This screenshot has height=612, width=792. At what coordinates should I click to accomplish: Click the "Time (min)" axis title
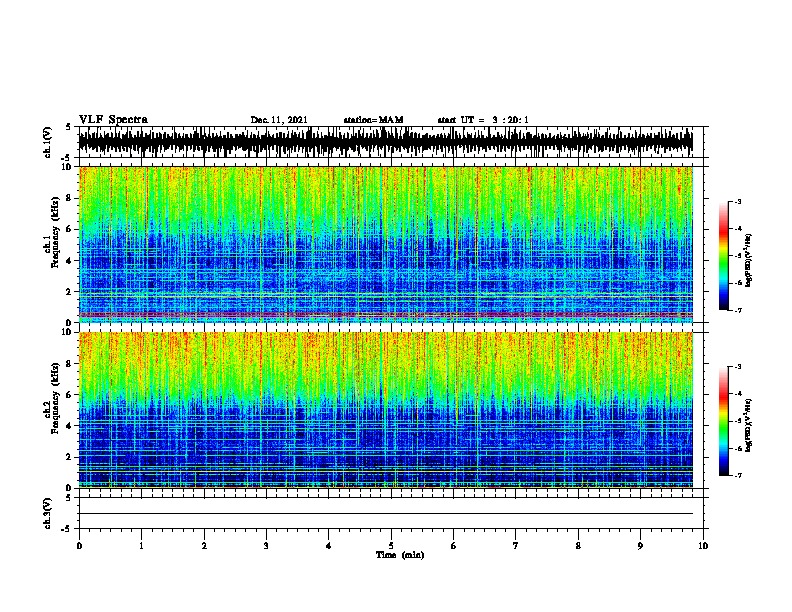400,555
